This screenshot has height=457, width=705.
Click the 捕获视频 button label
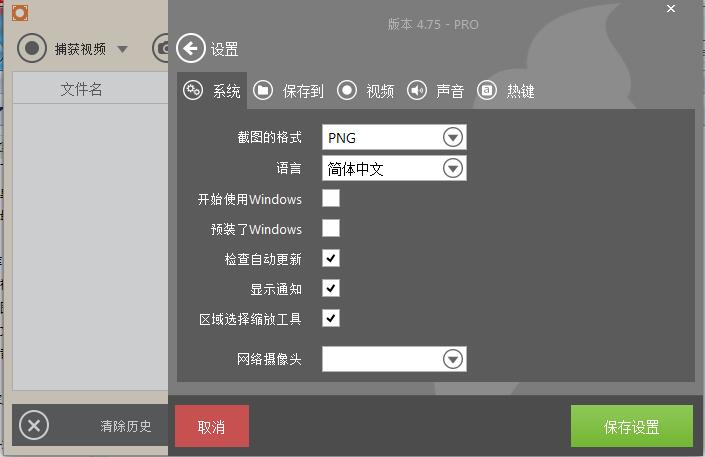coord(80,49)
